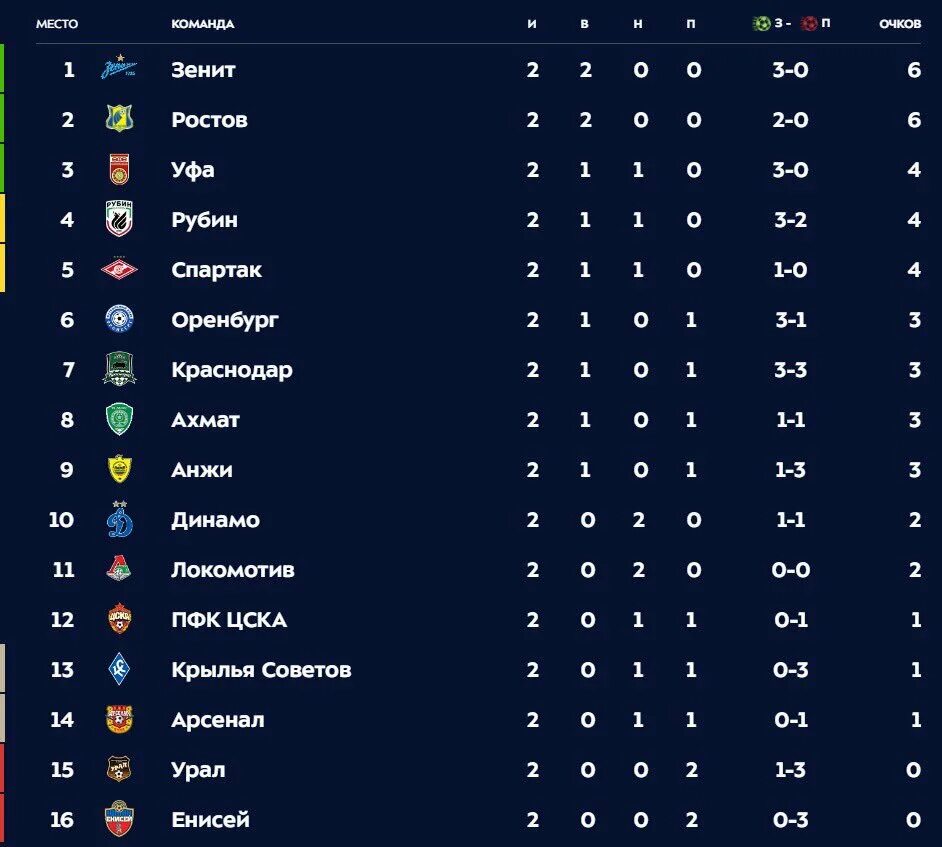Screen dimensions: 942x847
Task: Click the КОМАНДА column header
Action: [x=202, y=24]
